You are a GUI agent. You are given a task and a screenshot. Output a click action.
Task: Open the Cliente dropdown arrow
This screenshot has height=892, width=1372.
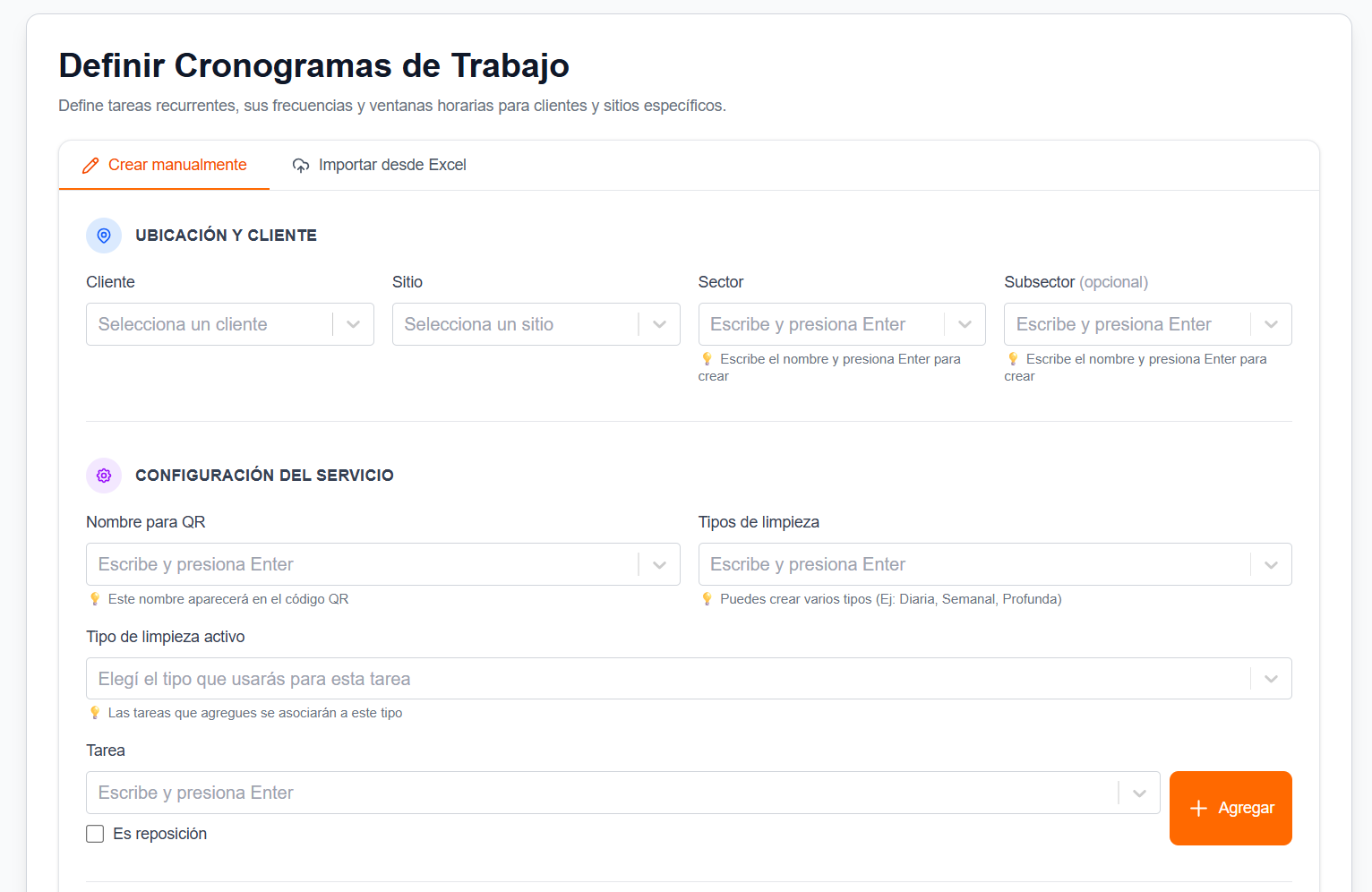coord(354,324)
